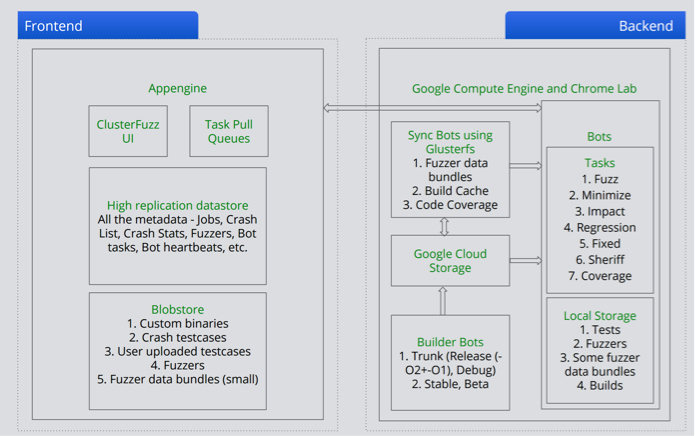Click '4. Fuzzers' in Blobstore
This screenshot has height=436, width=695.
click(x=178, y=365)
